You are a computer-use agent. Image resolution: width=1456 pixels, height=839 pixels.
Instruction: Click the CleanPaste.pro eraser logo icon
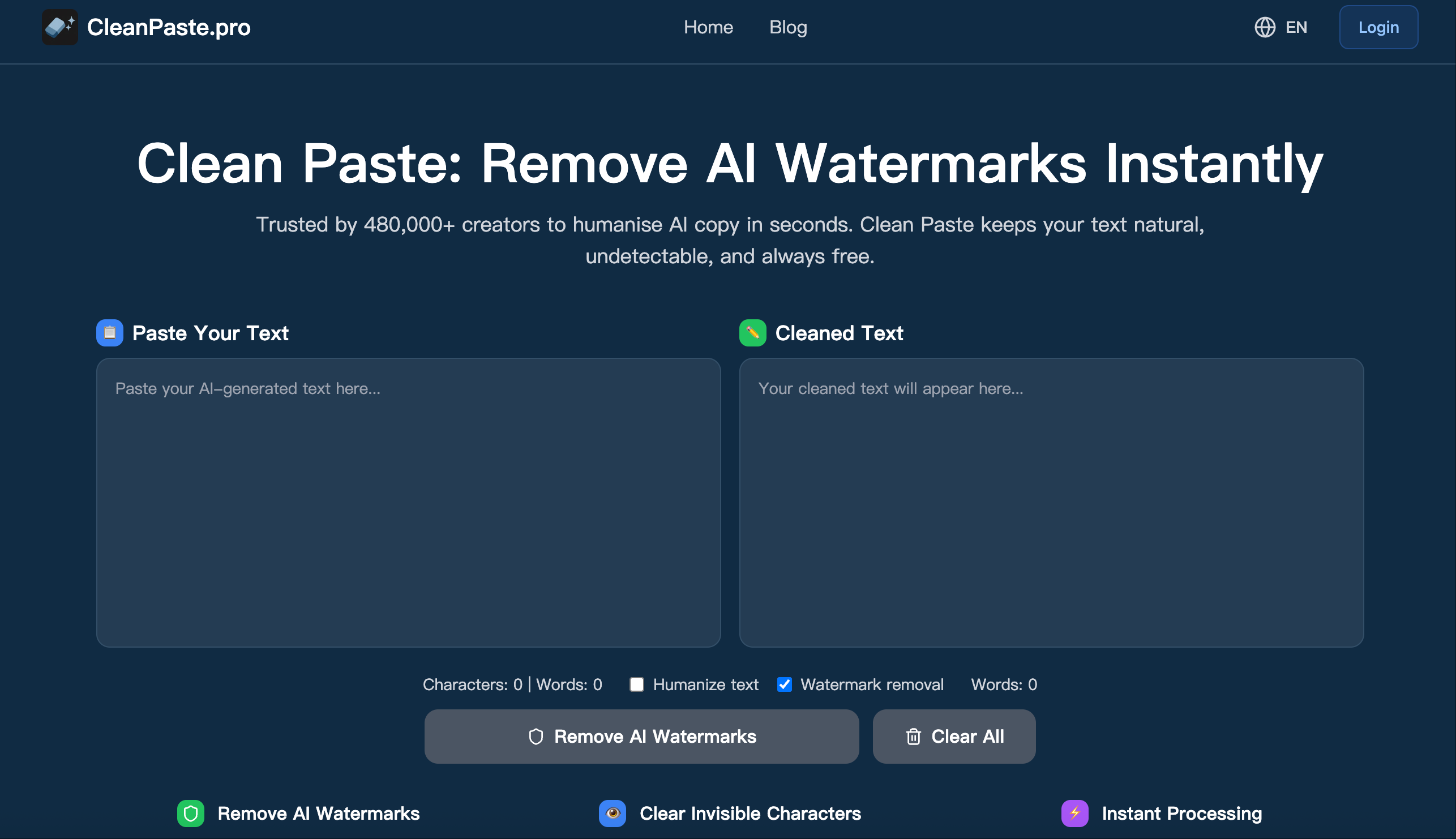(x=59, y=27)
